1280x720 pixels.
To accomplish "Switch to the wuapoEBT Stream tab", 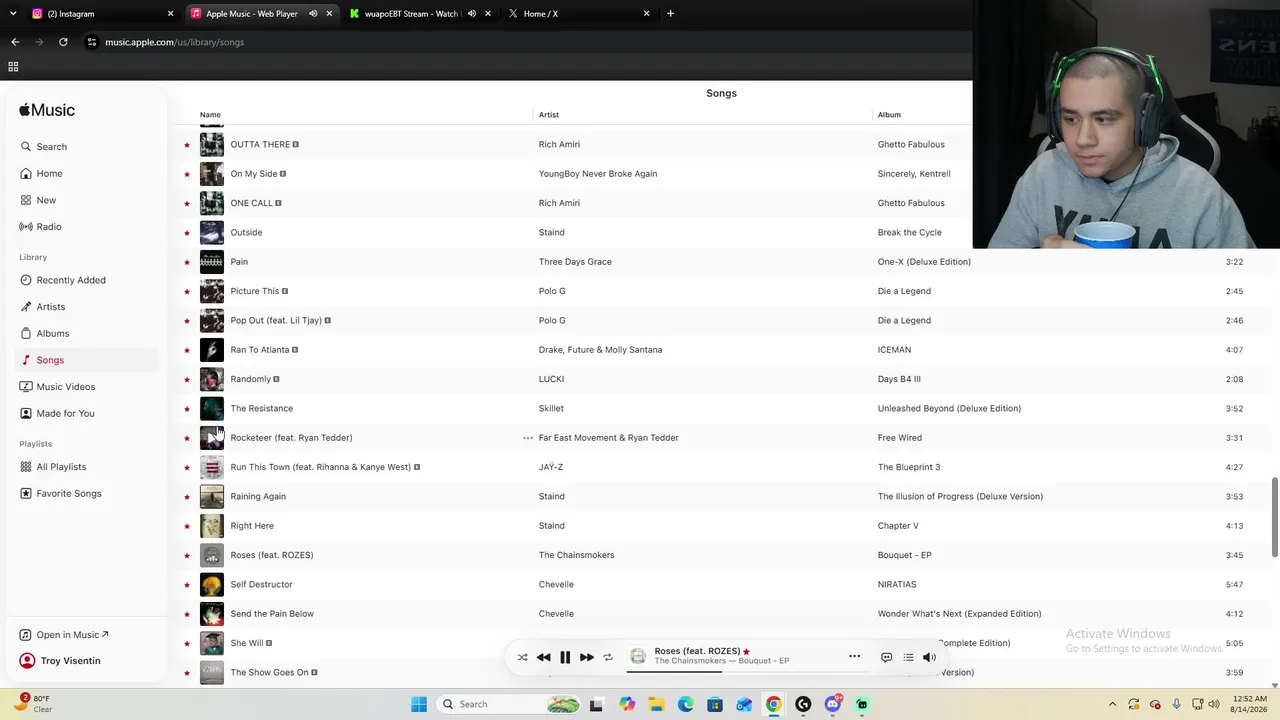I will click(420, 14).
